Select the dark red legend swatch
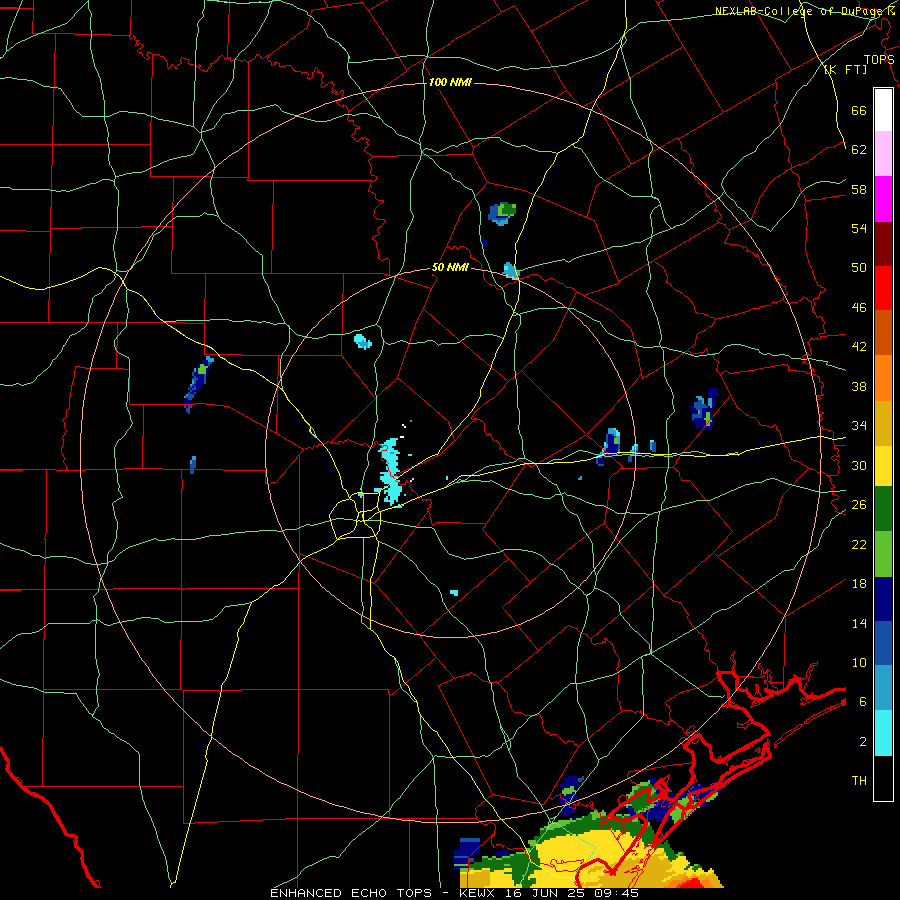This screenshot has width=900, height=900. (883, 244)
